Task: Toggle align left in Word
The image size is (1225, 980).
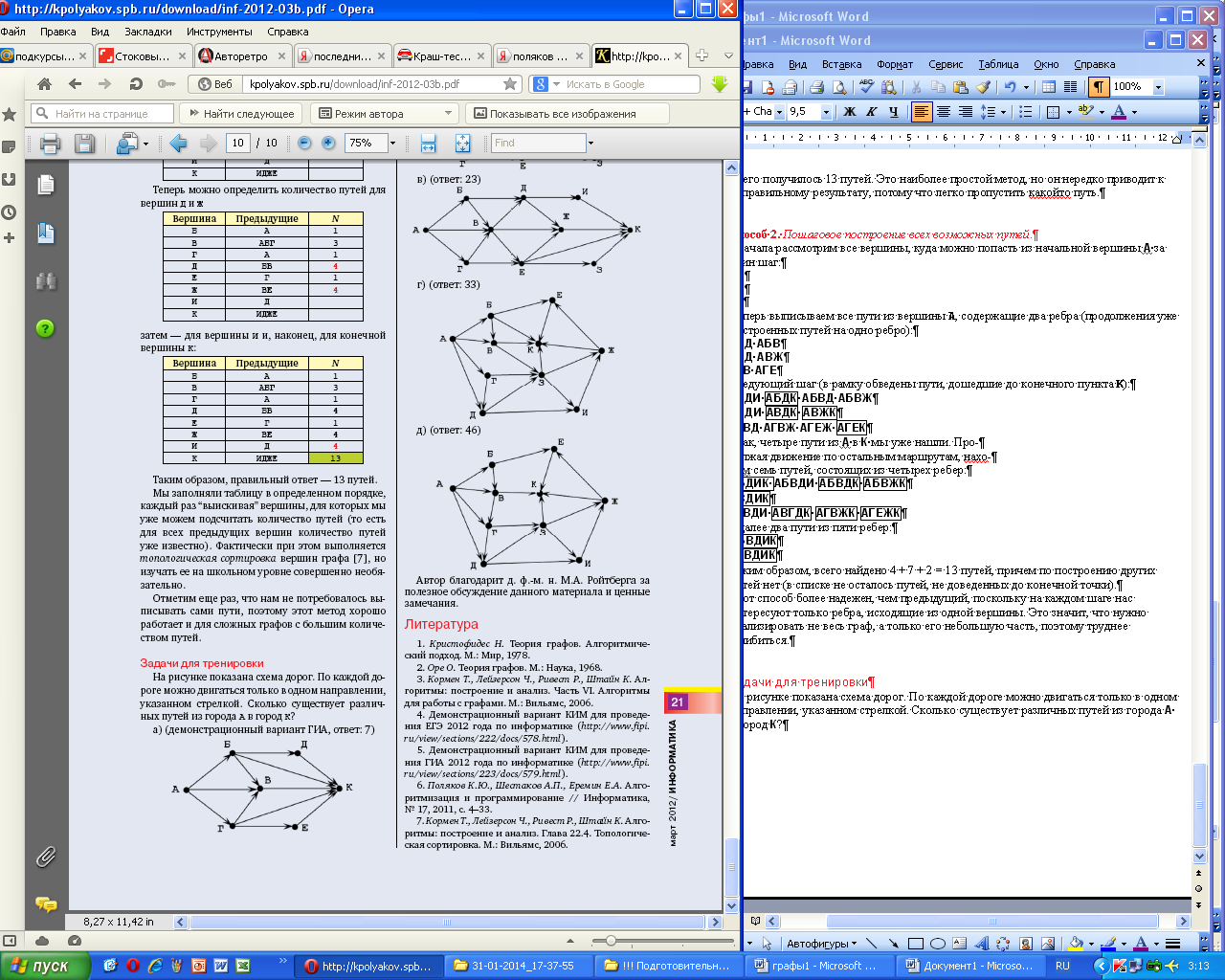Action: coord(922,112)
